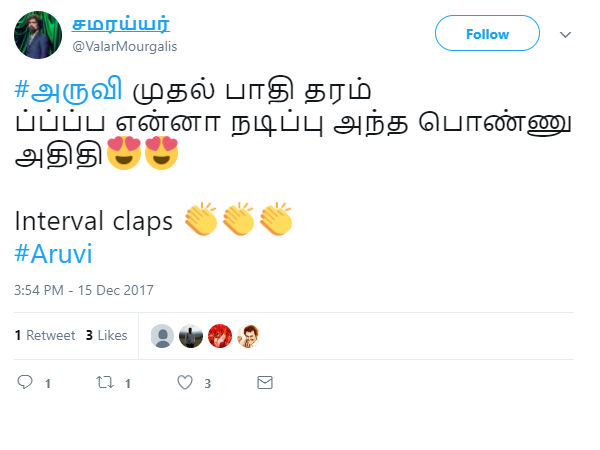
Task: Click the envelope direct message icon
Action: (x=265, y=382)
